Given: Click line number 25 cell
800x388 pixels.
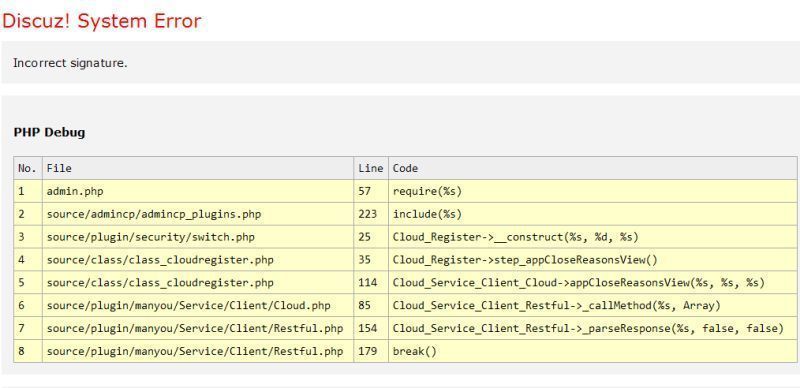Looking at the screenshot, I should 371,237.
